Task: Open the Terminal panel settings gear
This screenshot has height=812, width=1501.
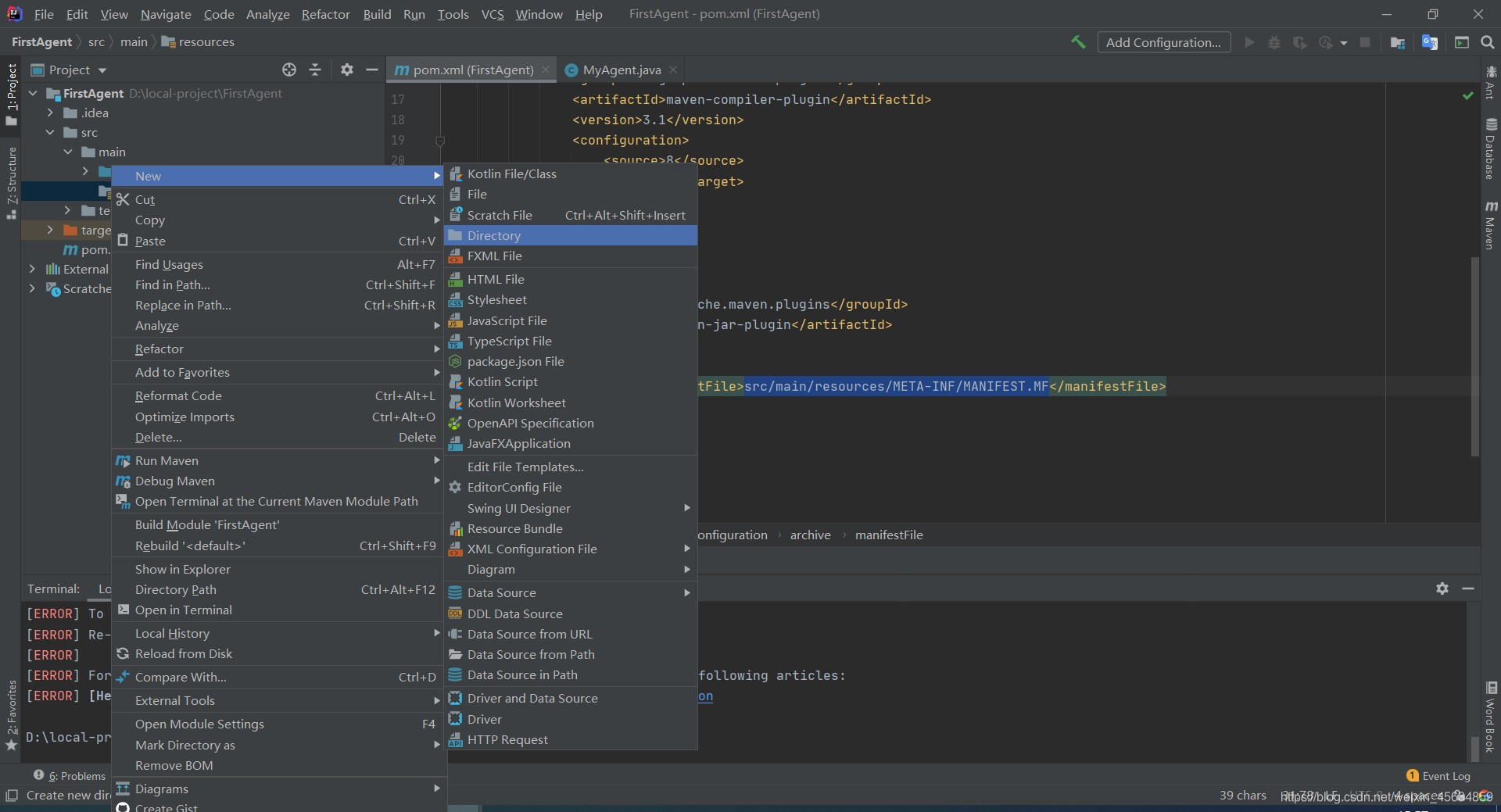Action: click(1442, 588)
